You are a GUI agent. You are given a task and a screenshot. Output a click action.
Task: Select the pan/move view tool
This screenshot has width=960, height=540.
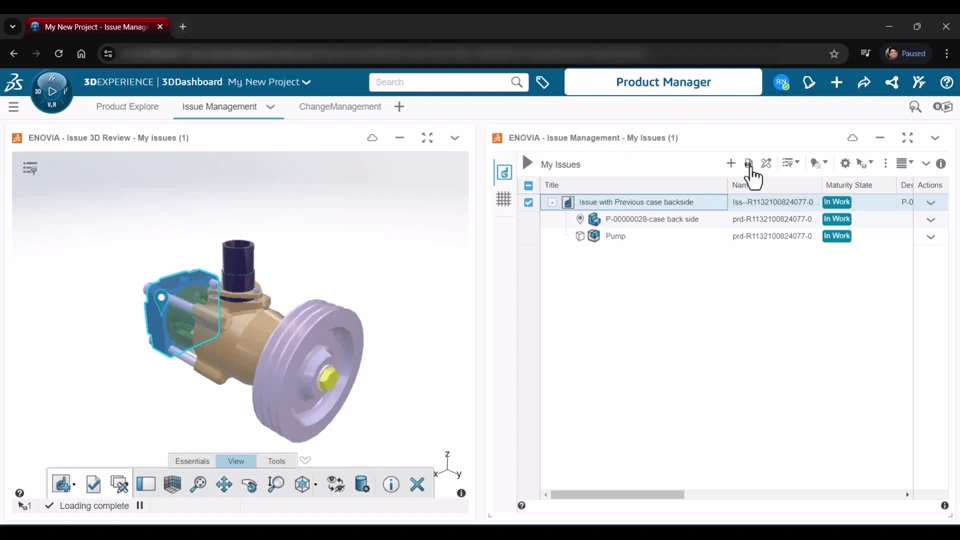tap(224, 485)
